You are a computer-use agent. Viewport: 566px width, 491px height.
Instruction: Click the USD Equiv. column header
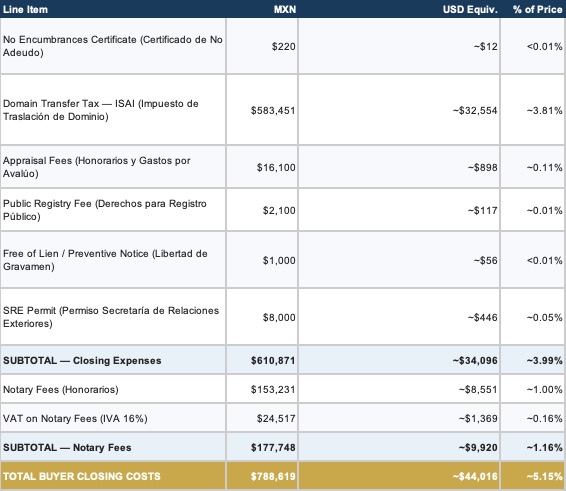[470, 9]
